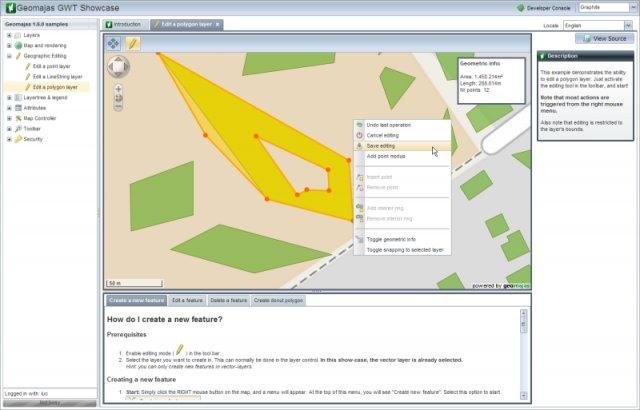Click the Description panel header
The image size is (640, 410).
coord(585,56)
